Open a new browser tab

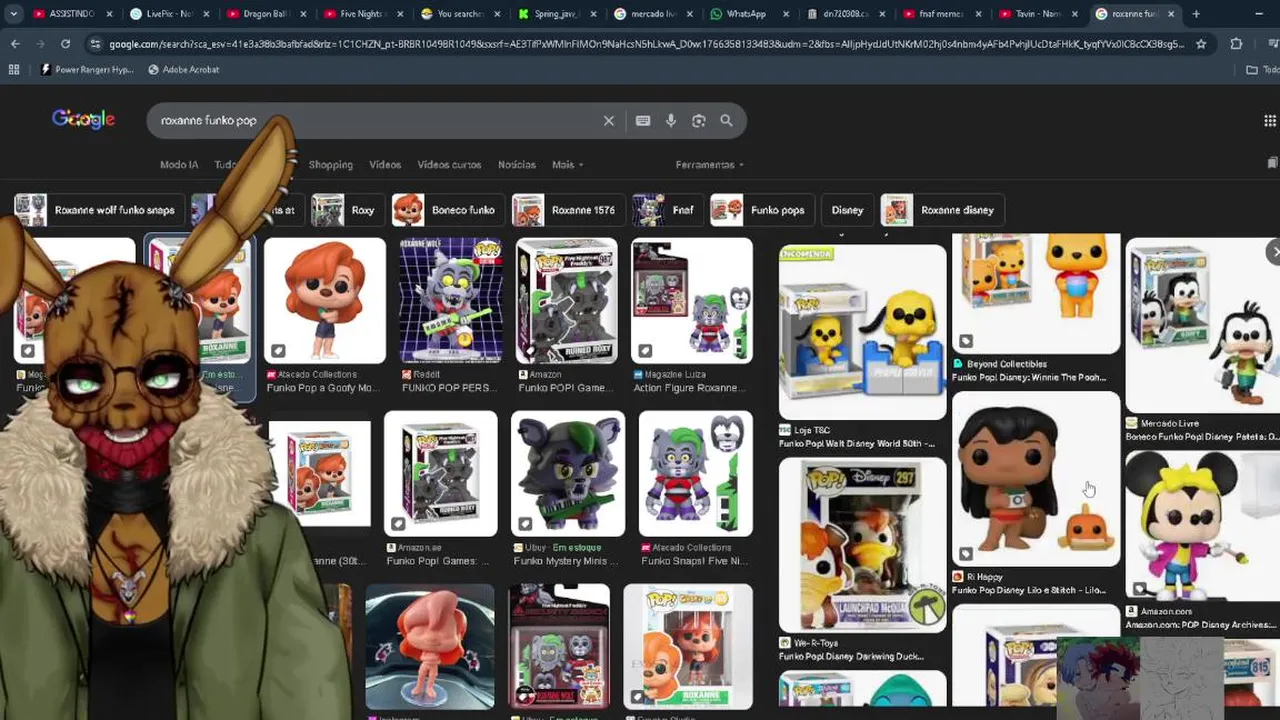(x=1196, y=14)
